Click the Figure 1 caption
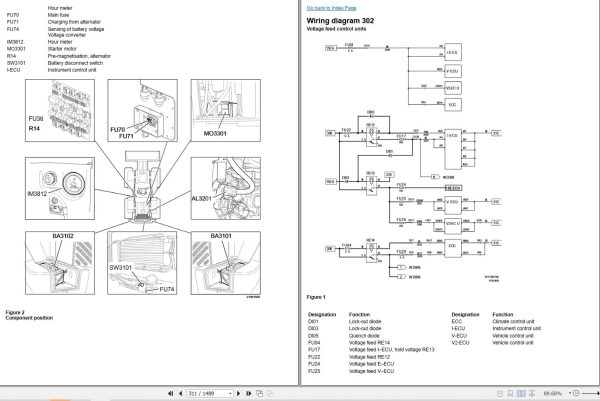 316,297
